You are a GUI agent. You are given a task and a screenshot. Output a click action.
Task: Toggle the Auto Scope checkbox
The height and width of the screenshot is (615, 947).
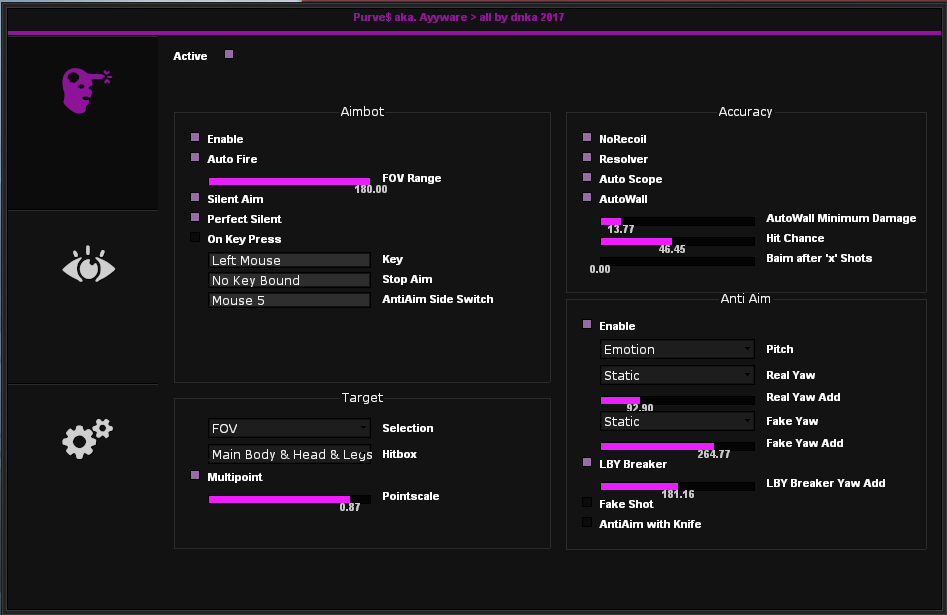click(x=587, y=178)
